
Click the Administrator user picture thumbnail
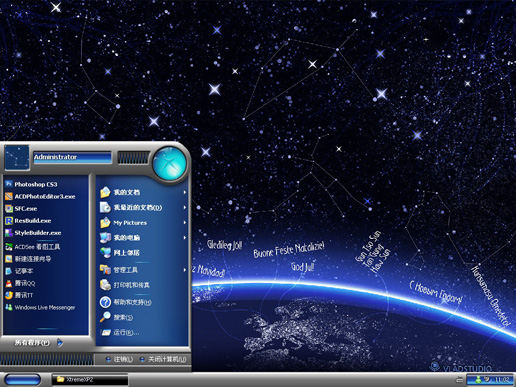(17, 158)
